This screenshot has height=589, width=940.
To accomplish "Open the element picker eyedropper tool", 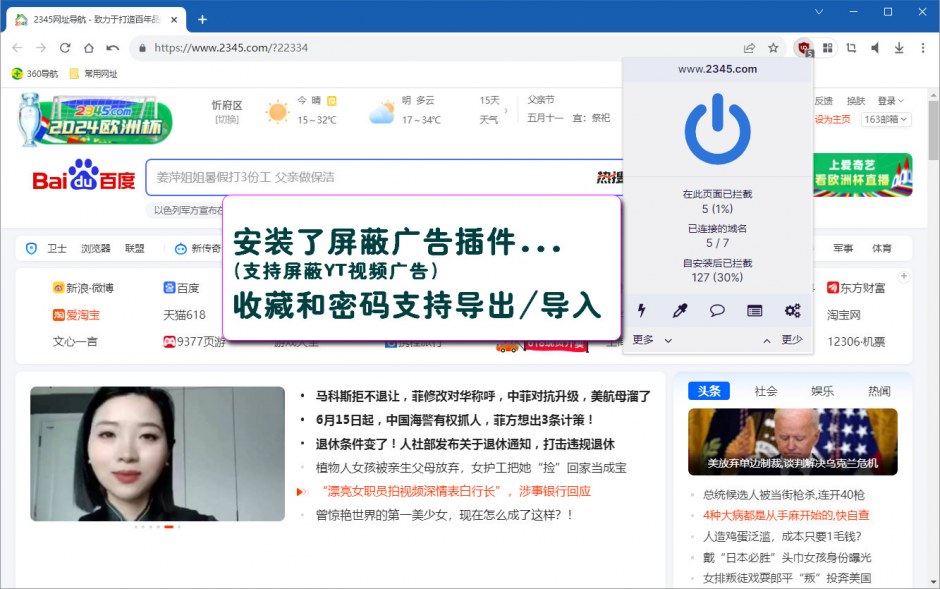I will (679, 310).
